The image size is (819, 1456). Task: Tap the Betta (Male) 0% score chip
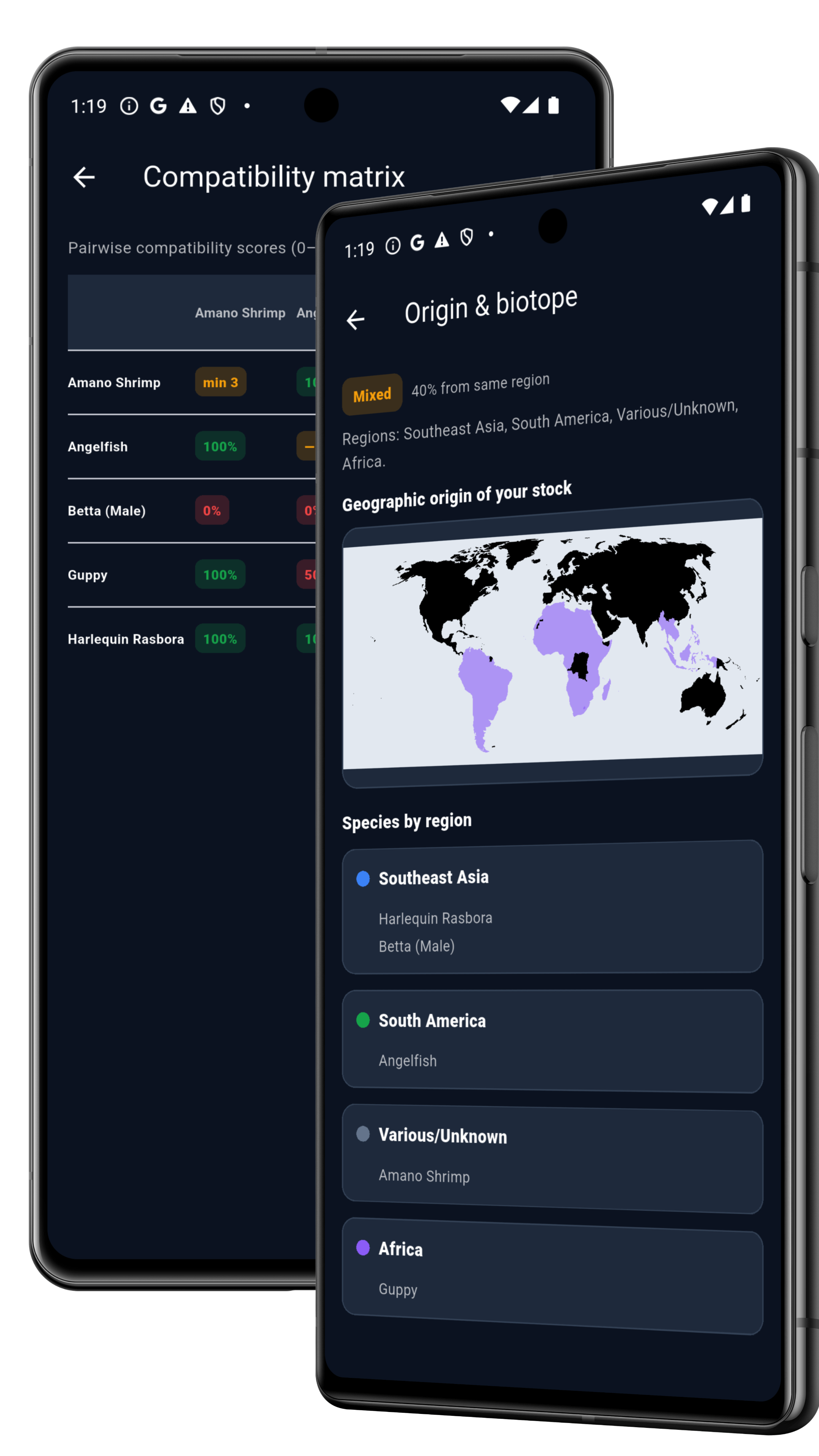point(212,510)
